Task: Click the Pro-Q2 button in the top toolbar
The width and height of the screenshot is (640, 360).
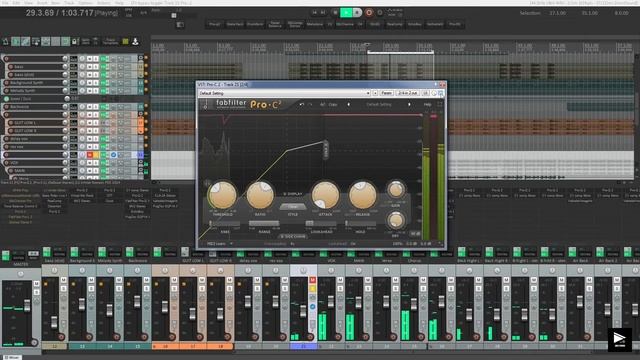Action: point(215,24)
